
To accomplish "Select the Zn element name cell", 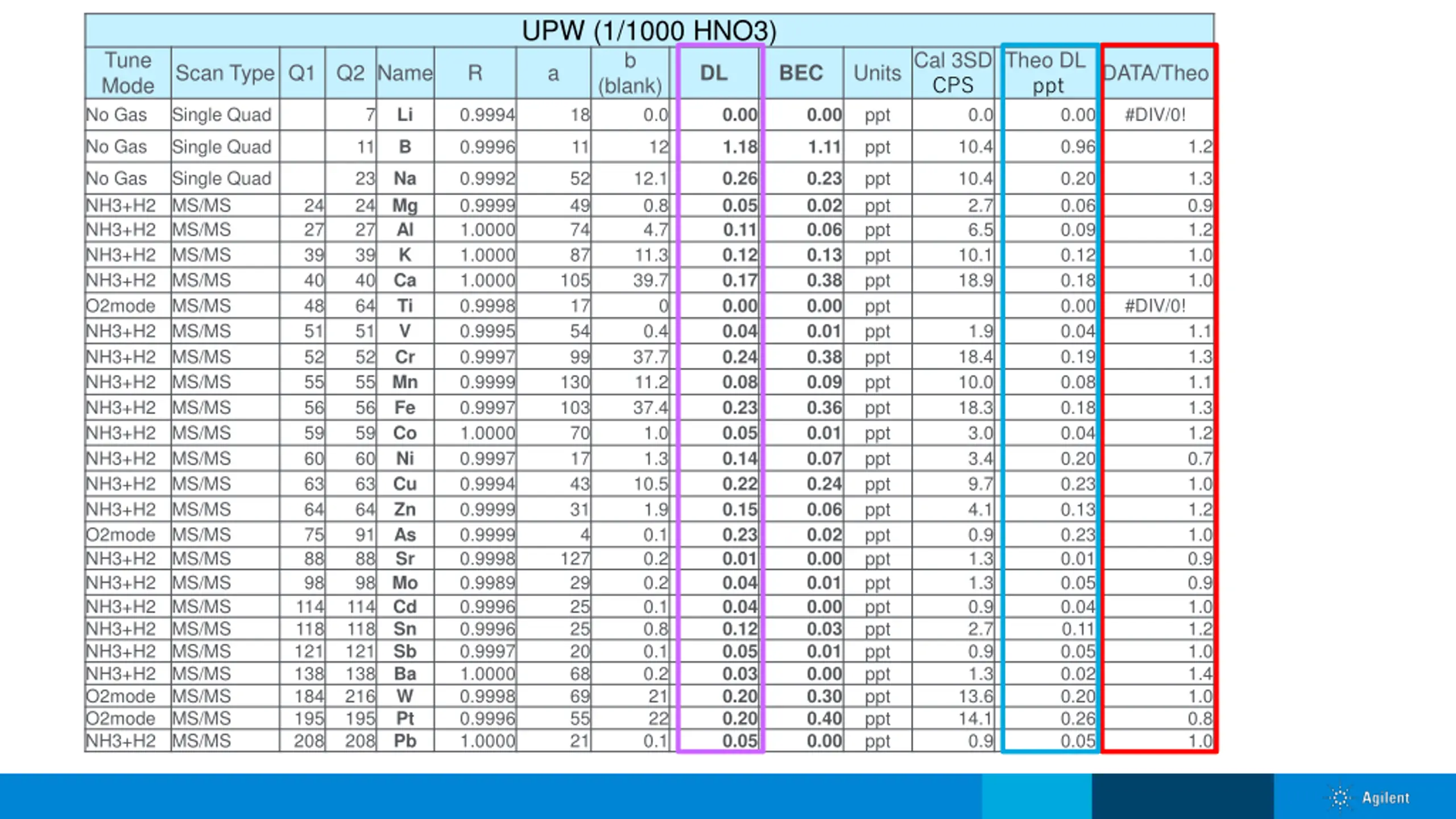I will [405, 509].
